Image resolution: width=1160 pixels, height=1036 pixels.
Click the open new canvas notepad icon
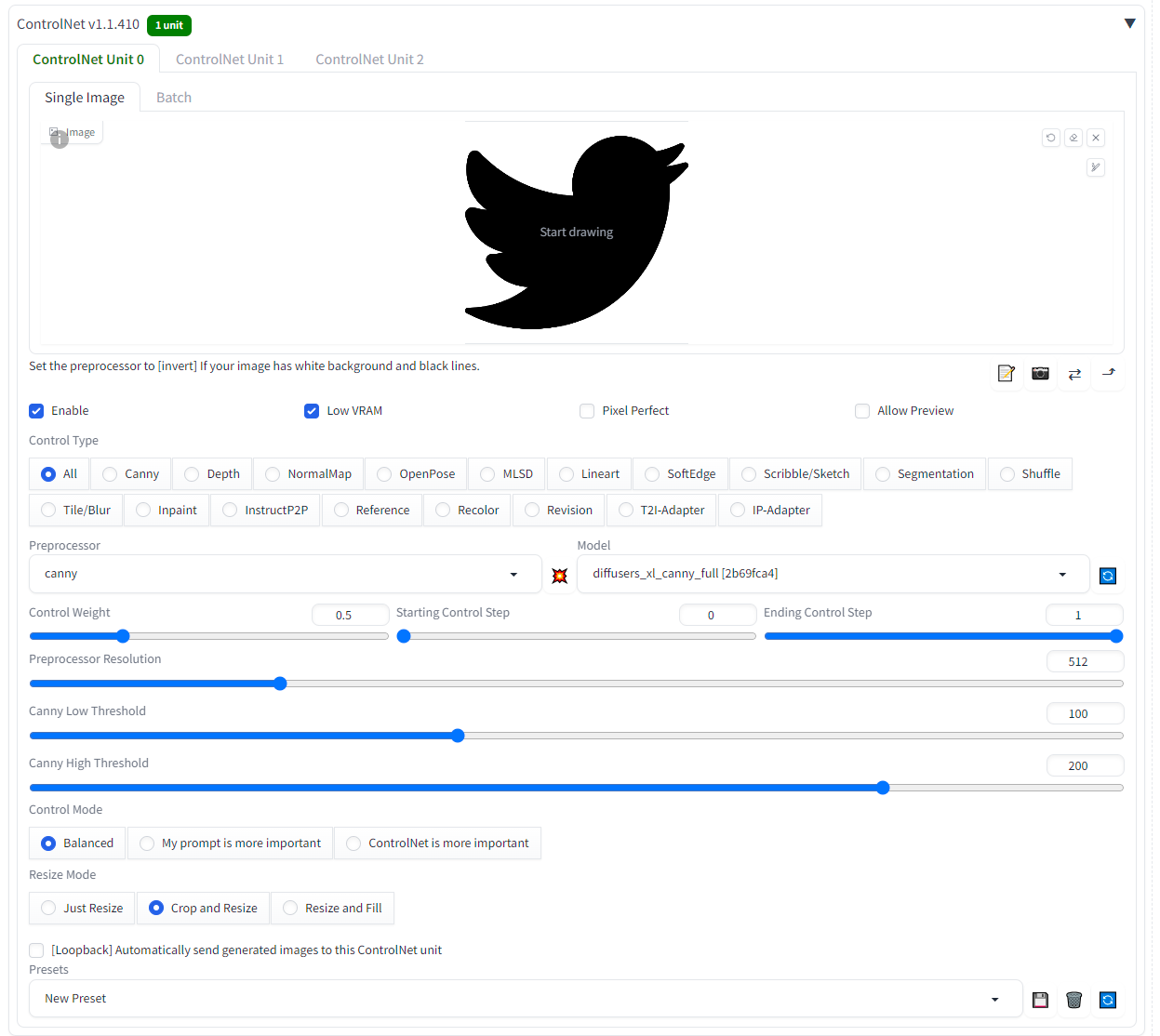1006,374
